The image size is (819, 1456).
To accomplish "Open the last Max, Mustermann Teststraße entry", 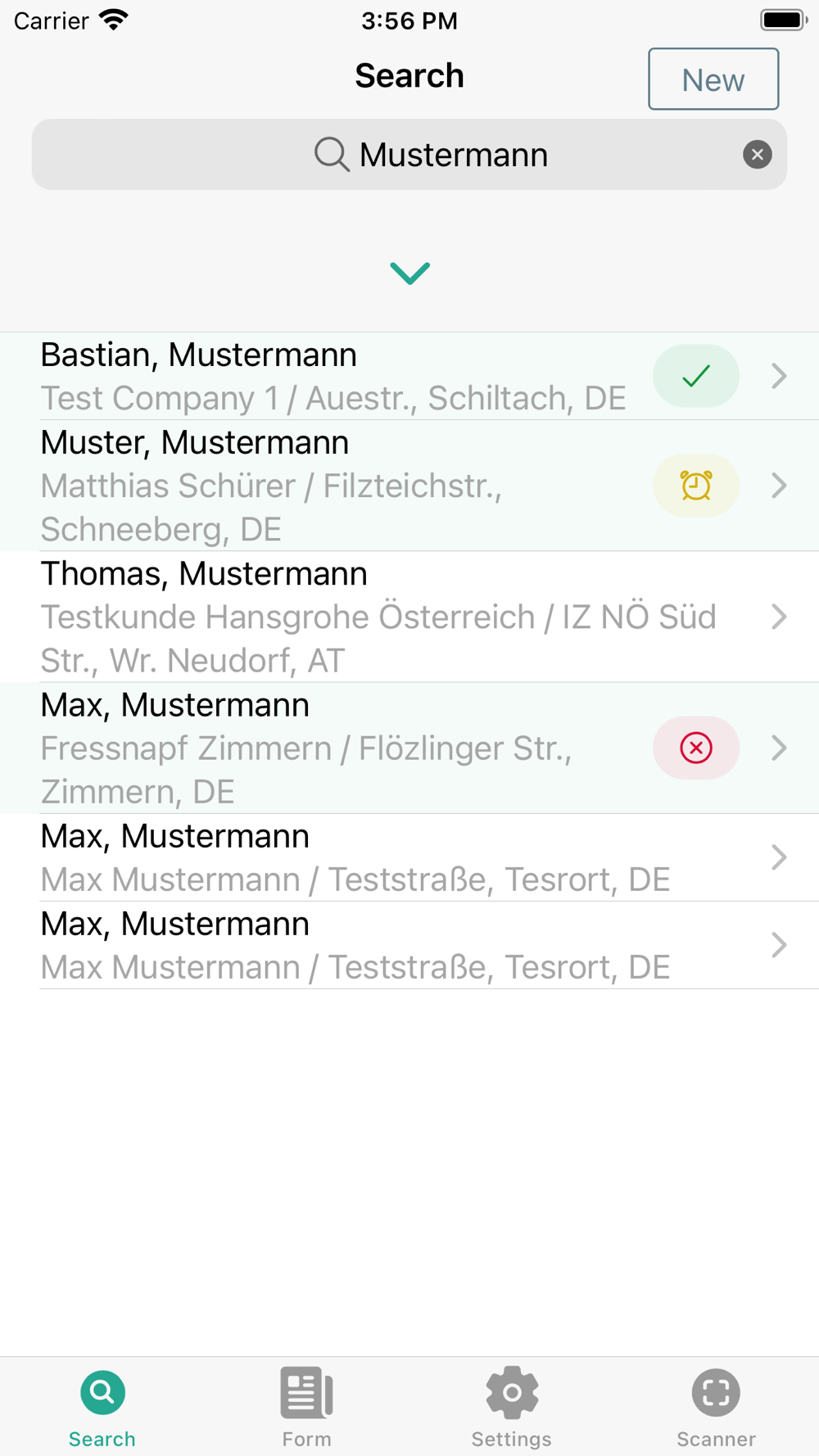I will 409,945.
